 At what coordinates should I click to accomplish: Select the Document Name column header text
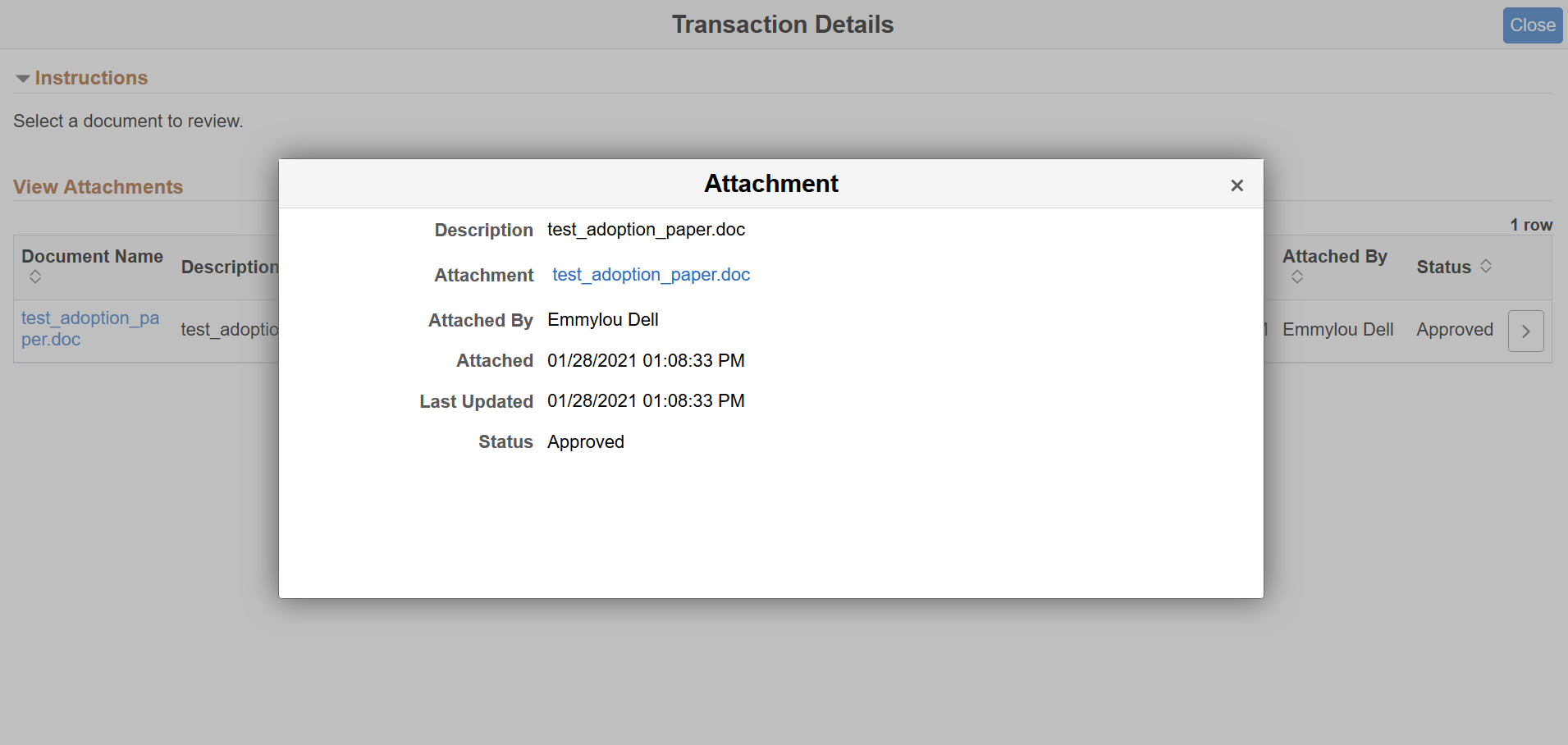(92, 257)
